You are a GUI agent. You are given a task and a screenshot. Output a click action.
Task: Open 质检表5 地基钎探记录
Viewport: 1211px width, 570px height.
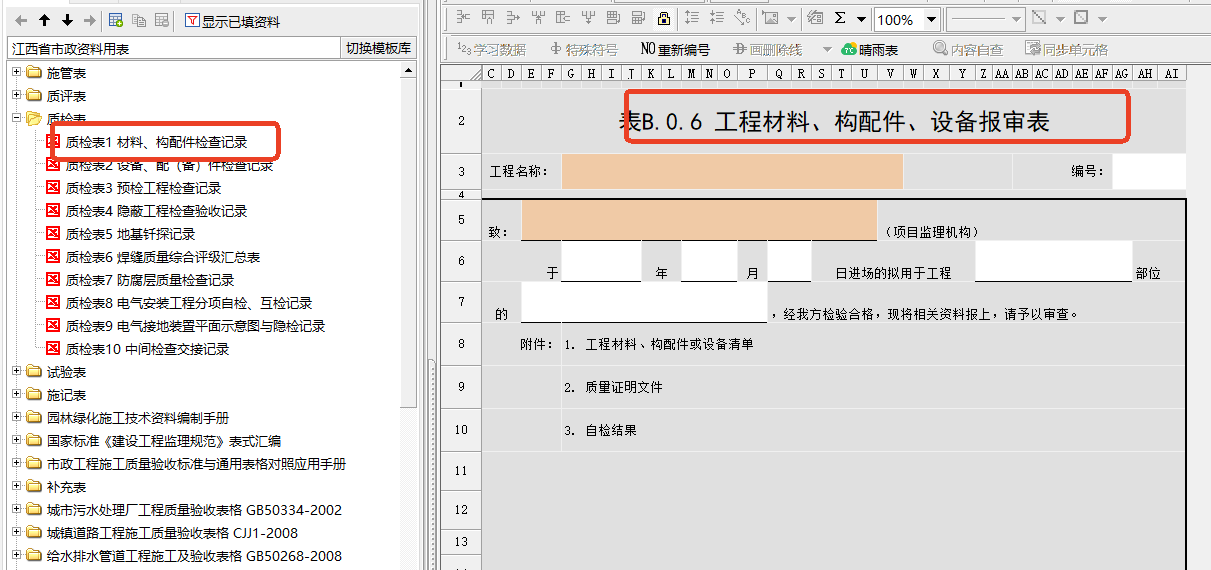130,234
